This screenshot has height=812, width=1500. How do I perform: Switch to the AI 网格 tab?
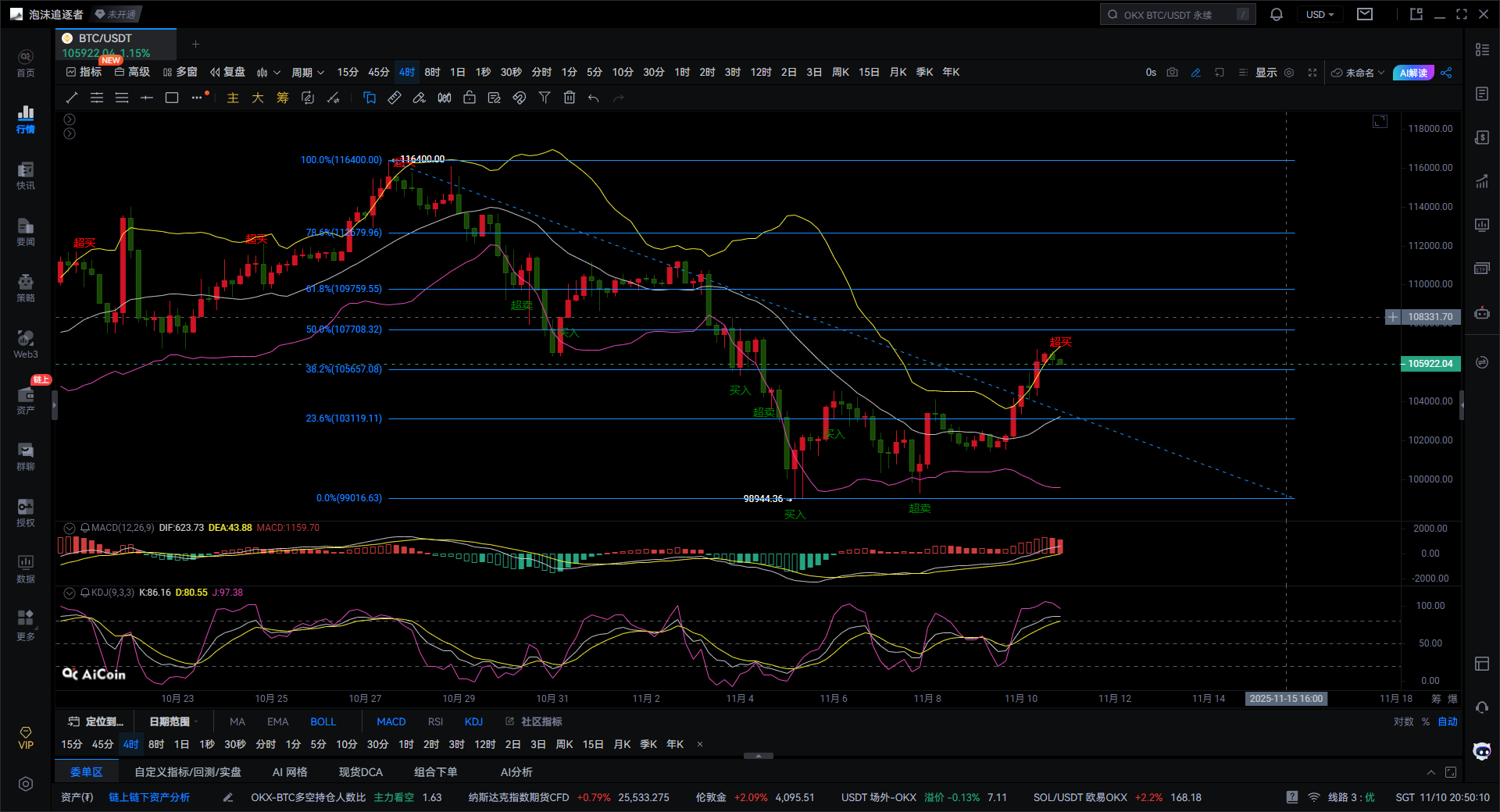[x=289, y=772]
